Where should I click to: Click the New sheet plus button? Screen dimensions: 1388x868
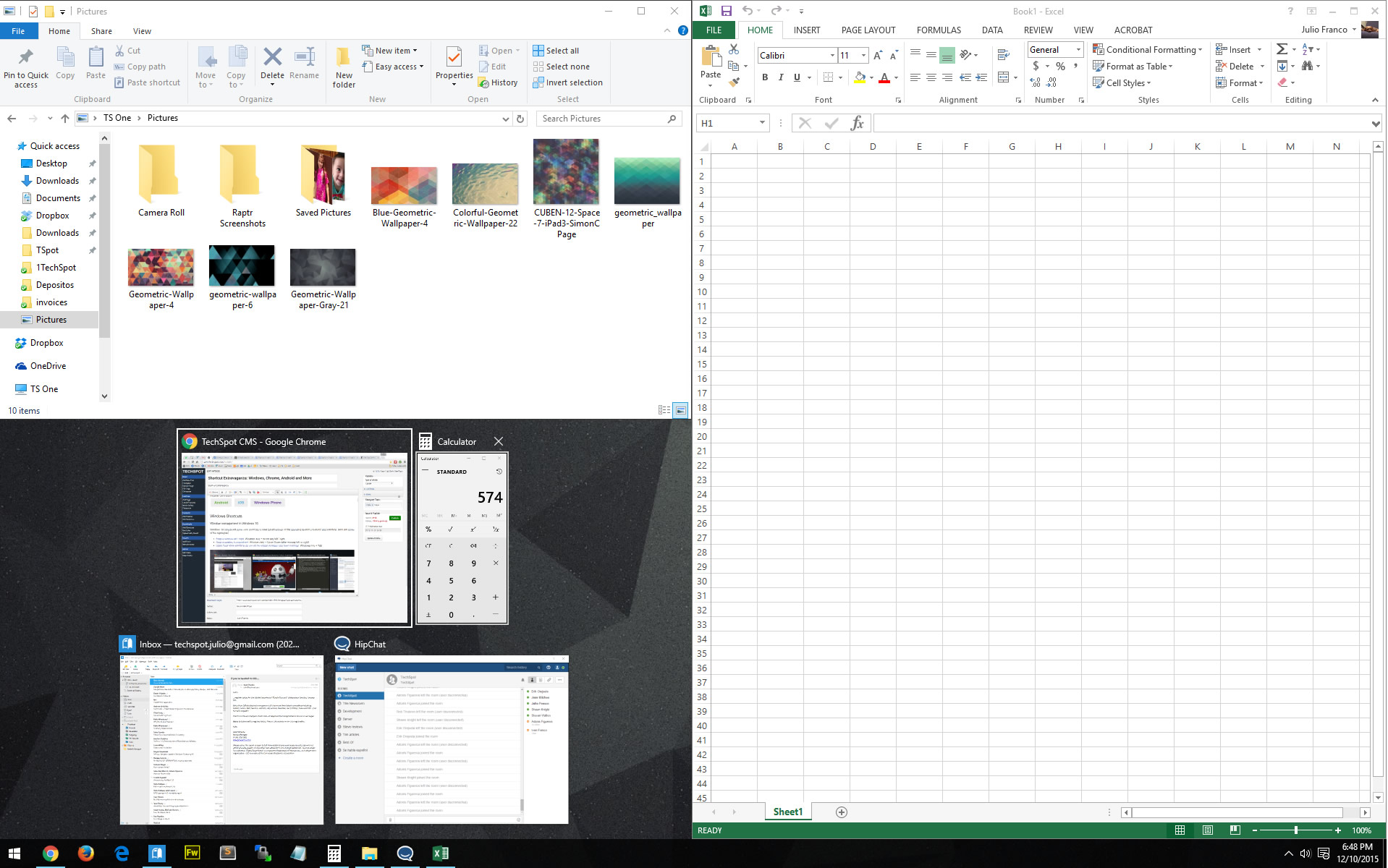pos(841,812)
